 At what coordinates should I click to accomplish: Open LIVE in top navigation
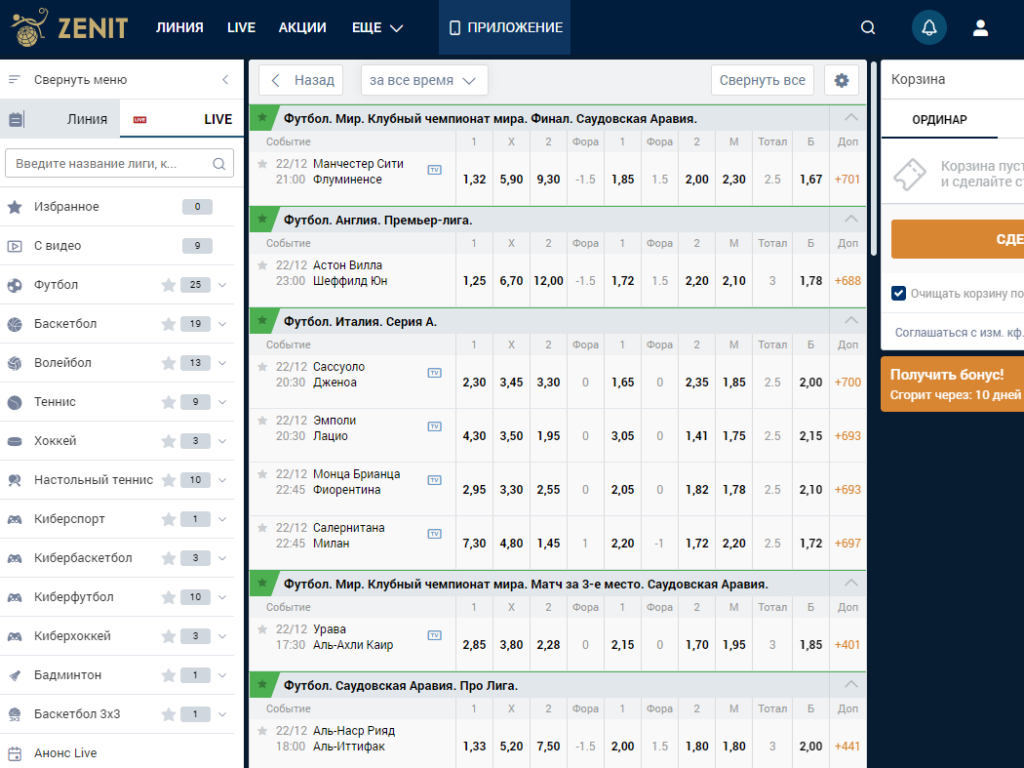(x=241, y=27)
